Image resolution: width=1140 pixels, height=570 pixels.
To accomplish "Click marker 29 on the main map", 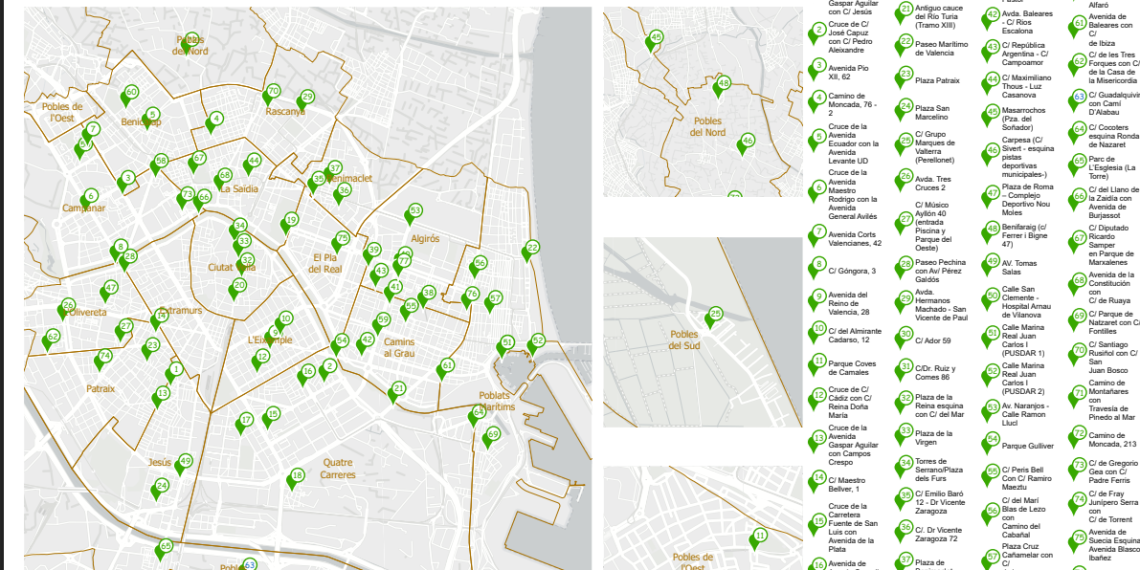I will pos(305,101).
